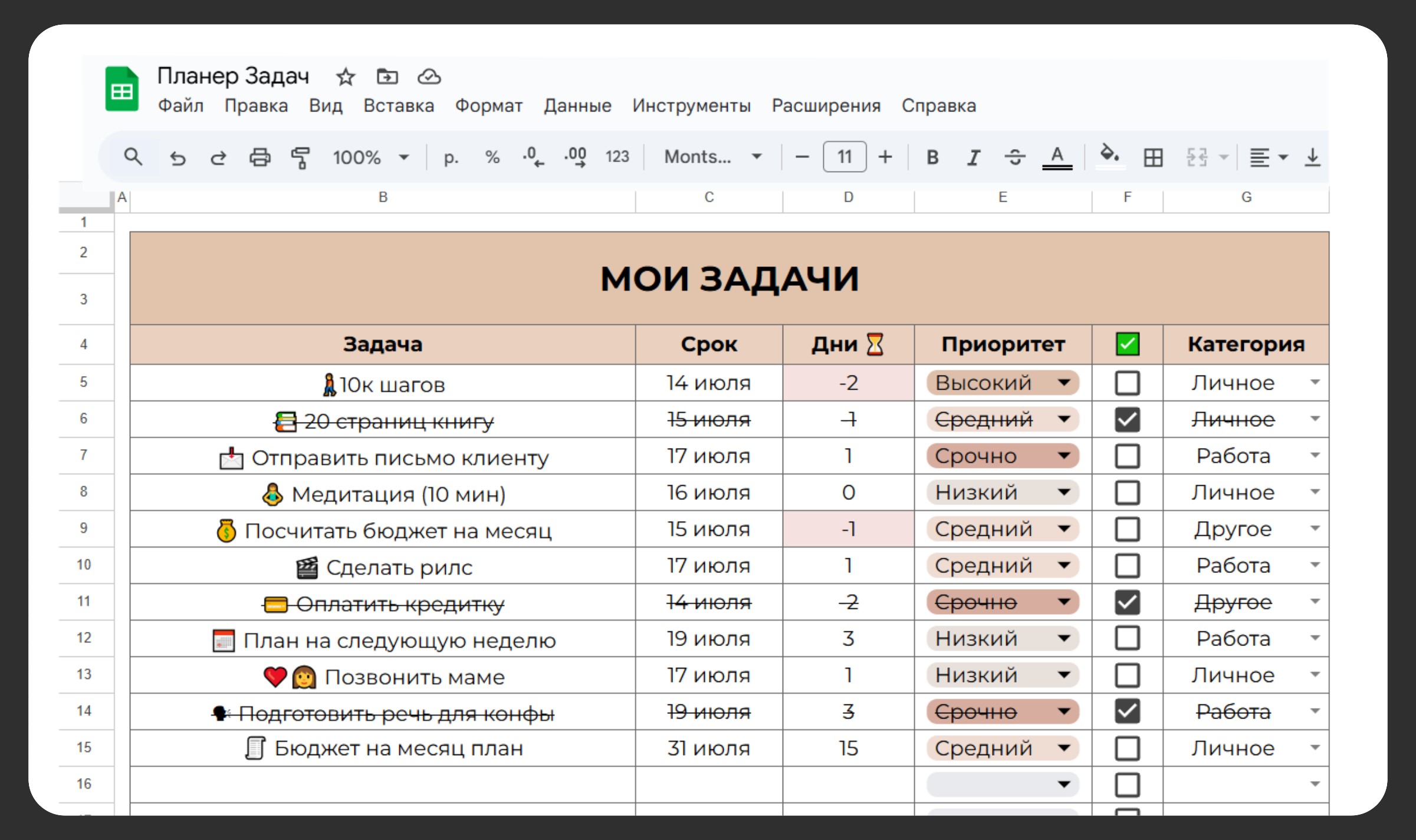1416x840 pixels.
Task: Click the font size input field
Action: [x=844, y=157]
